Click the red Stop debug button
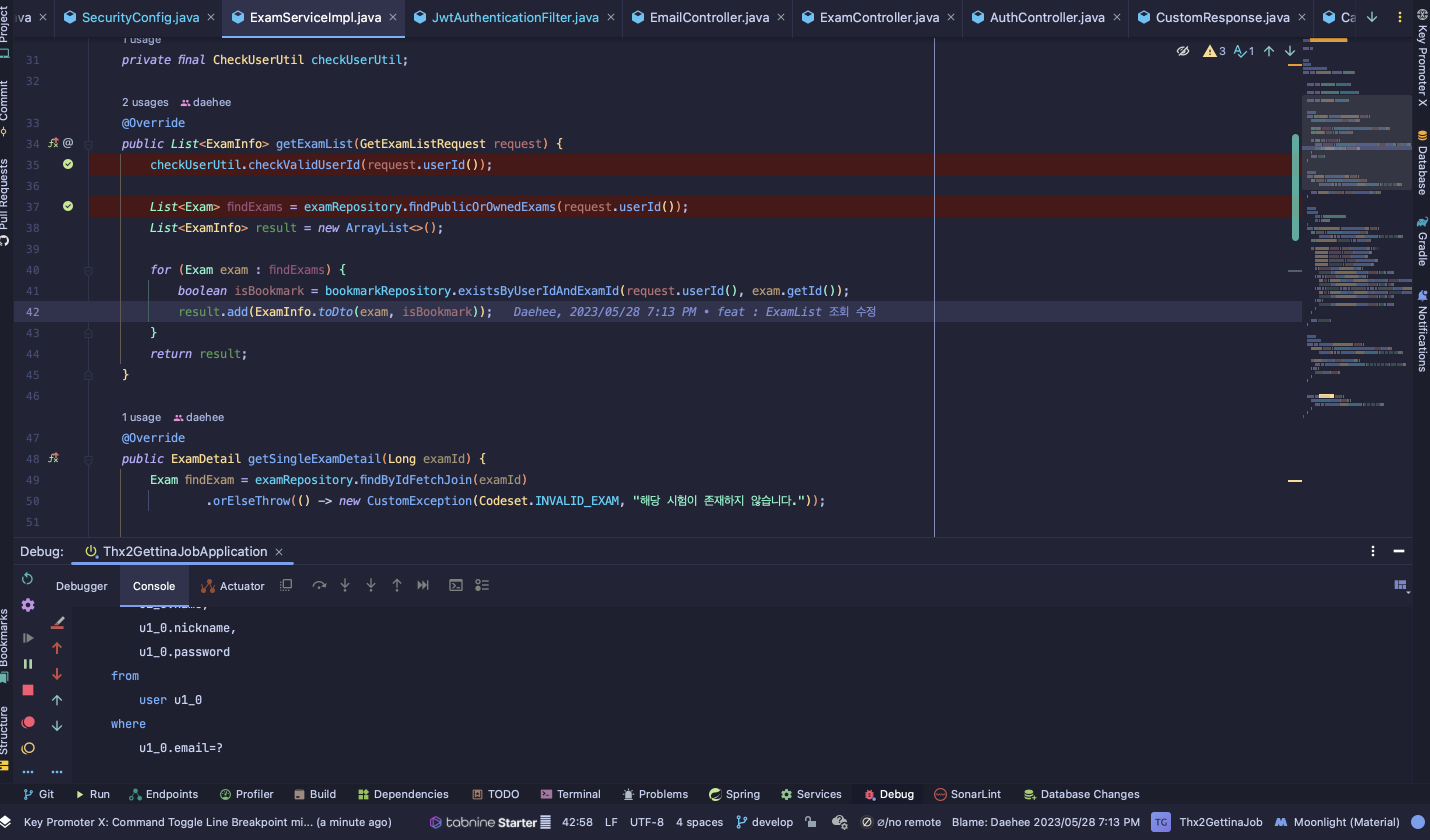Viewport: 1430px width, 840px height. click(28, 690)
